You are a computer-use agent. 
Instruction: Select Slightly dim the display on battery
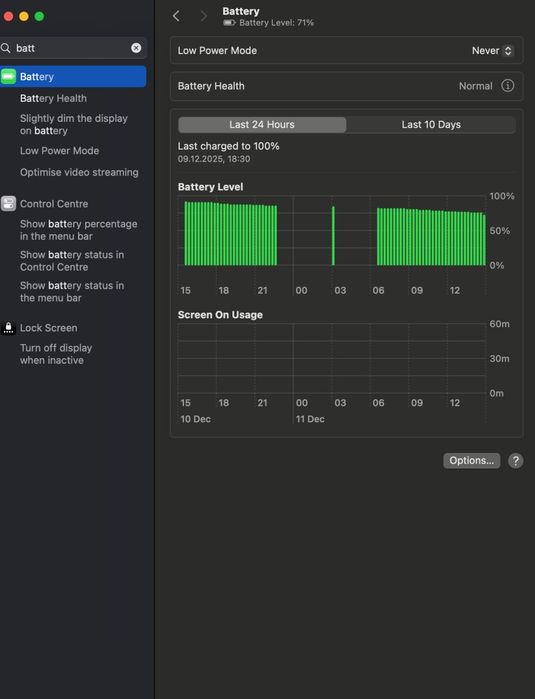point(74,124)
